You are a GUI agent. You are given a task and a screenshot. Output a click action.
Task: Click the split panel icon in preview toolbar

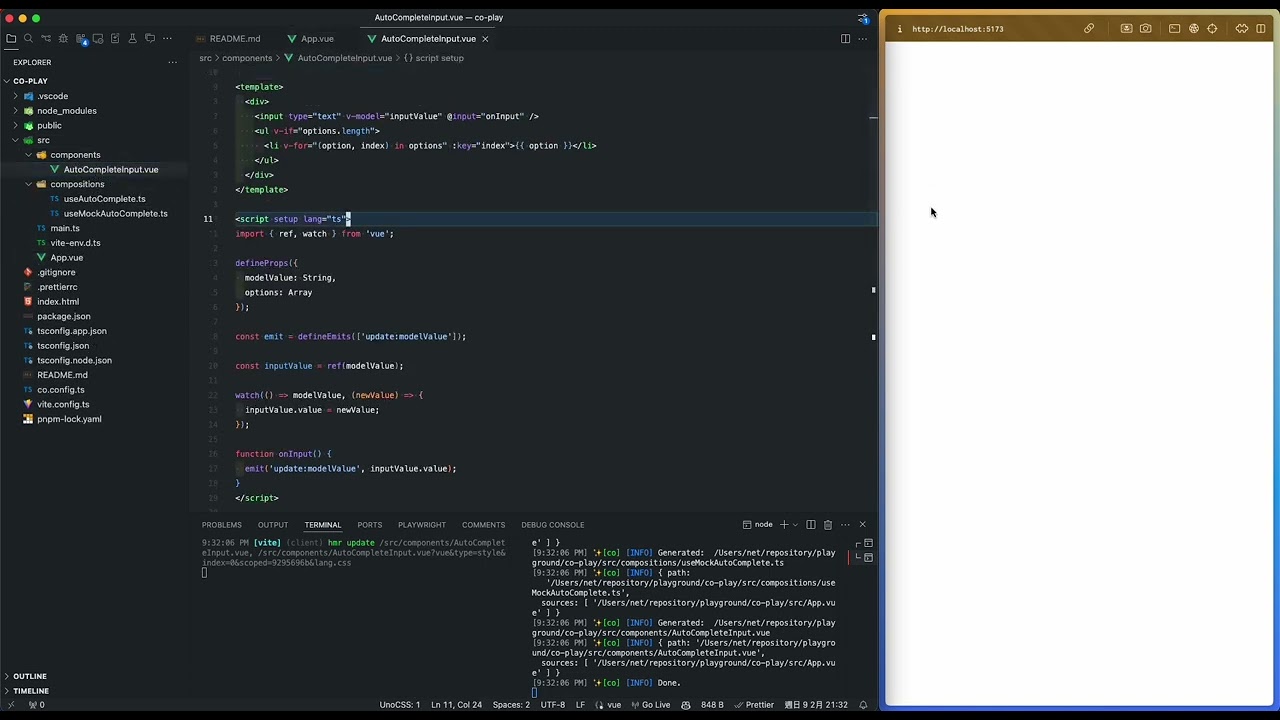(1261, 29)
